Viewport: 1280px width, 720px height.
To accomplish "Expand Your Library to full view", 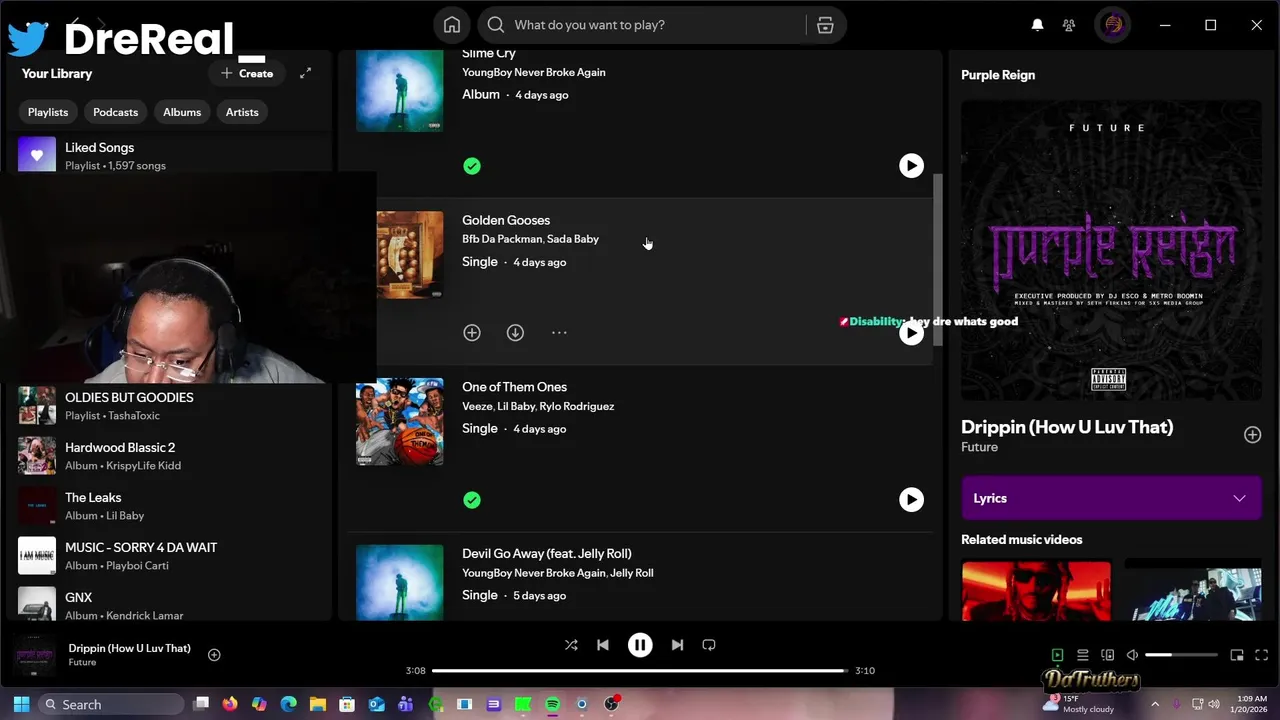I will pos(306,73).
